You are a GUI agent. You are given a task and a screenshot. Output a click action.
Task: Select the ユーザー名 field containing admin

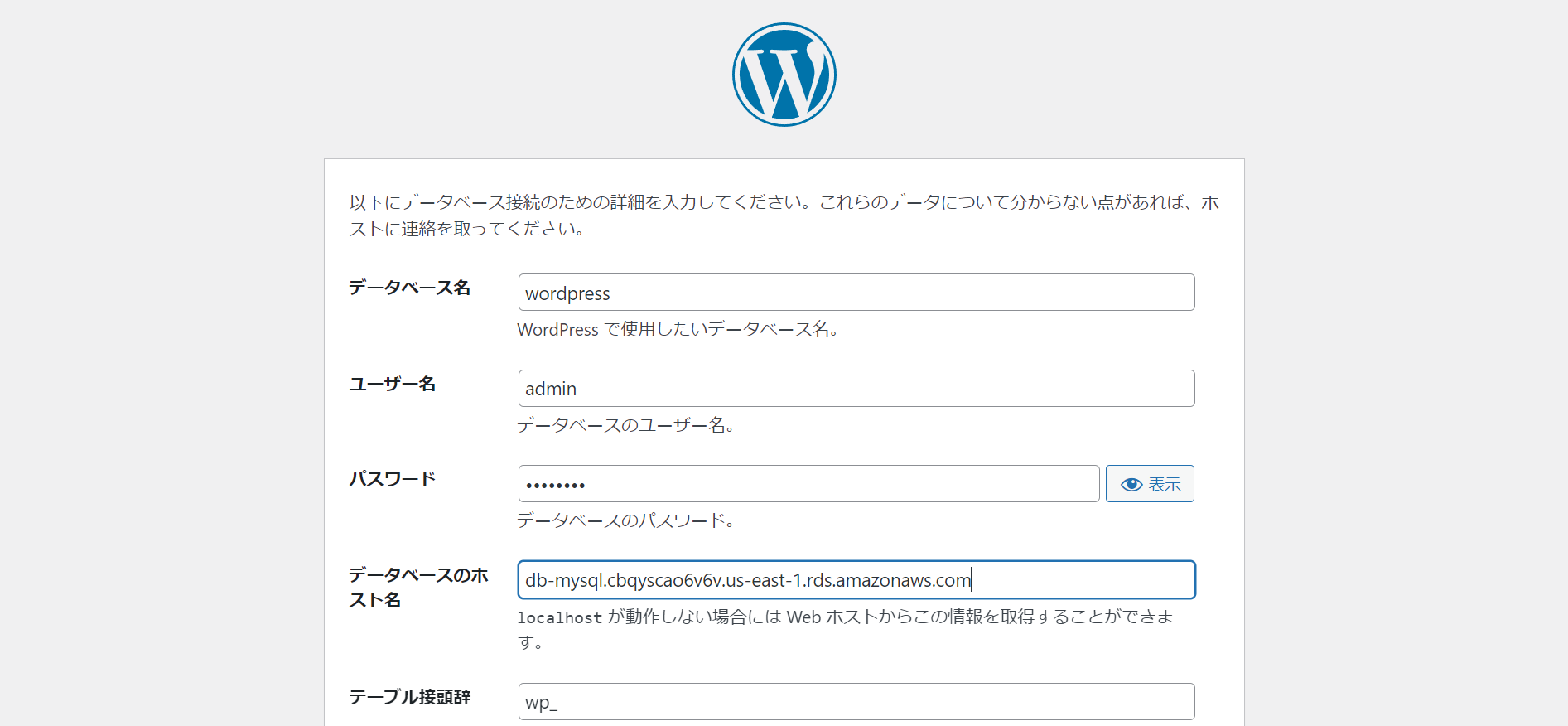pos(856,389)
